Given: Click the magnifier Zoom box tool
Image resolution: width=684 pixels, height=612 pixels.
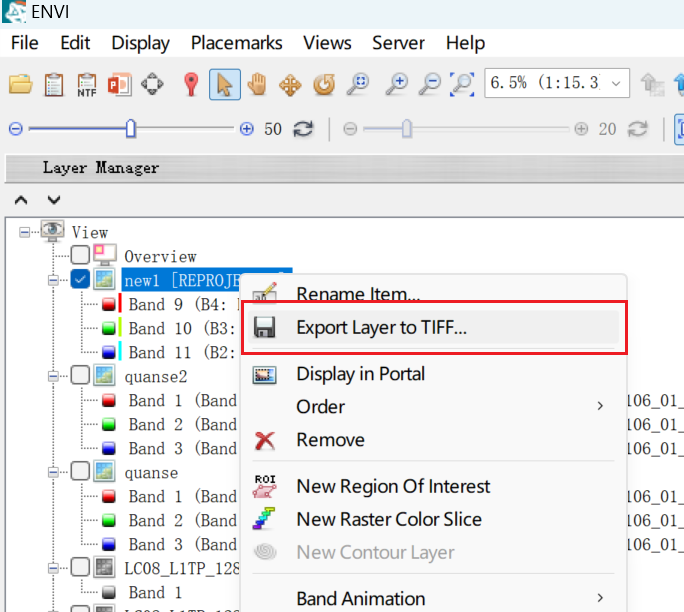Looking at the screenshot, I should (358, 84).
